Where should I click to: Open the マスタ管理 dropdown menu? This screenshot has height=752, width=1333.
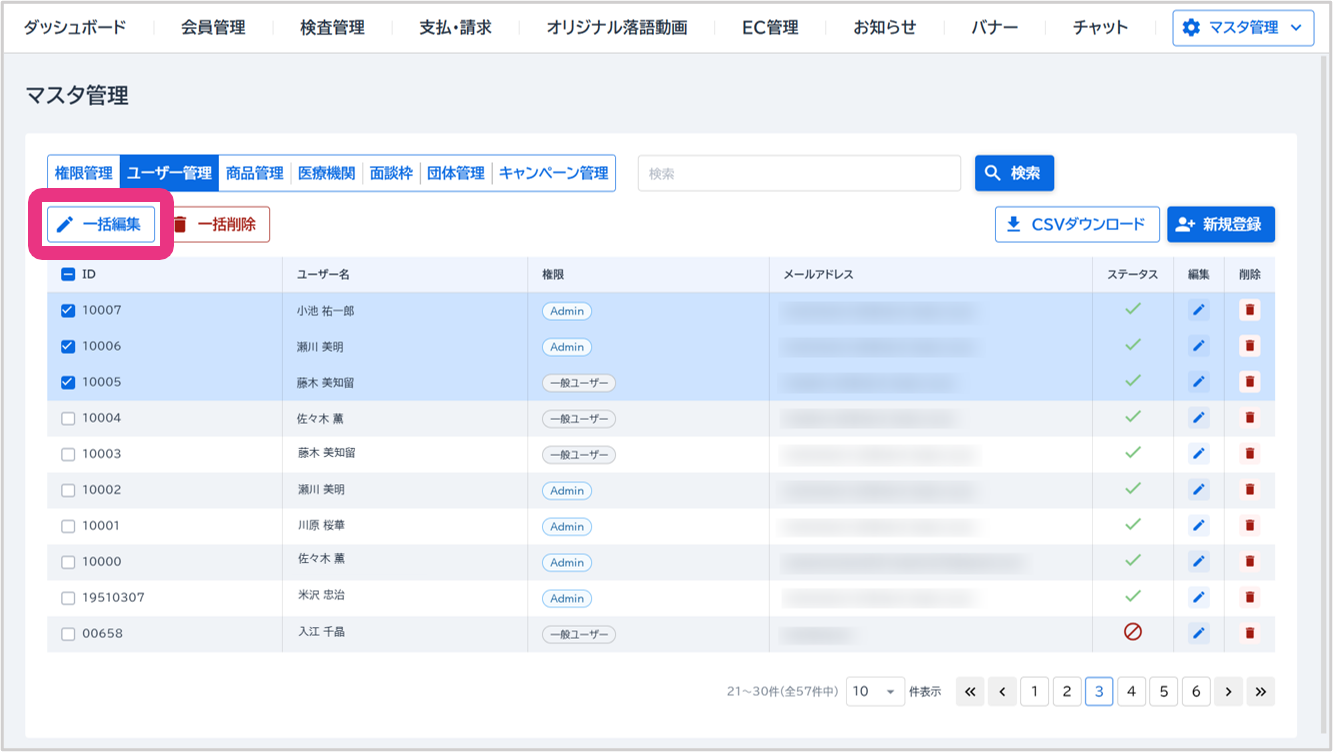pyautogui.click(x=1243, y=28)
